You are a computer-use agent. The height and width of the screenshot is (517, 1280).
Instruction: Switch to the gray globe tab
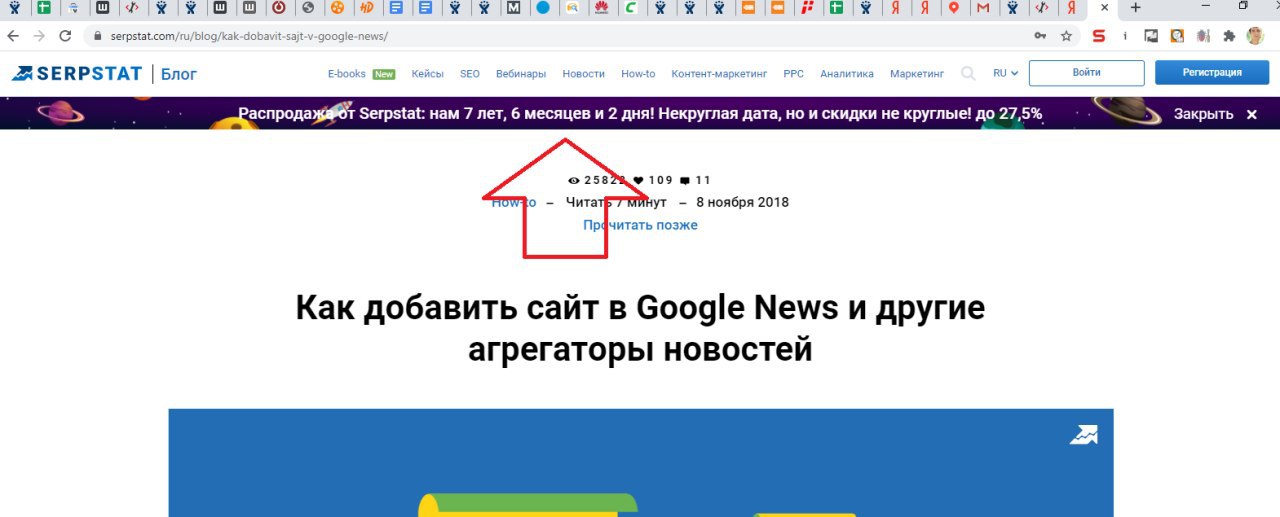coord(307,8)
